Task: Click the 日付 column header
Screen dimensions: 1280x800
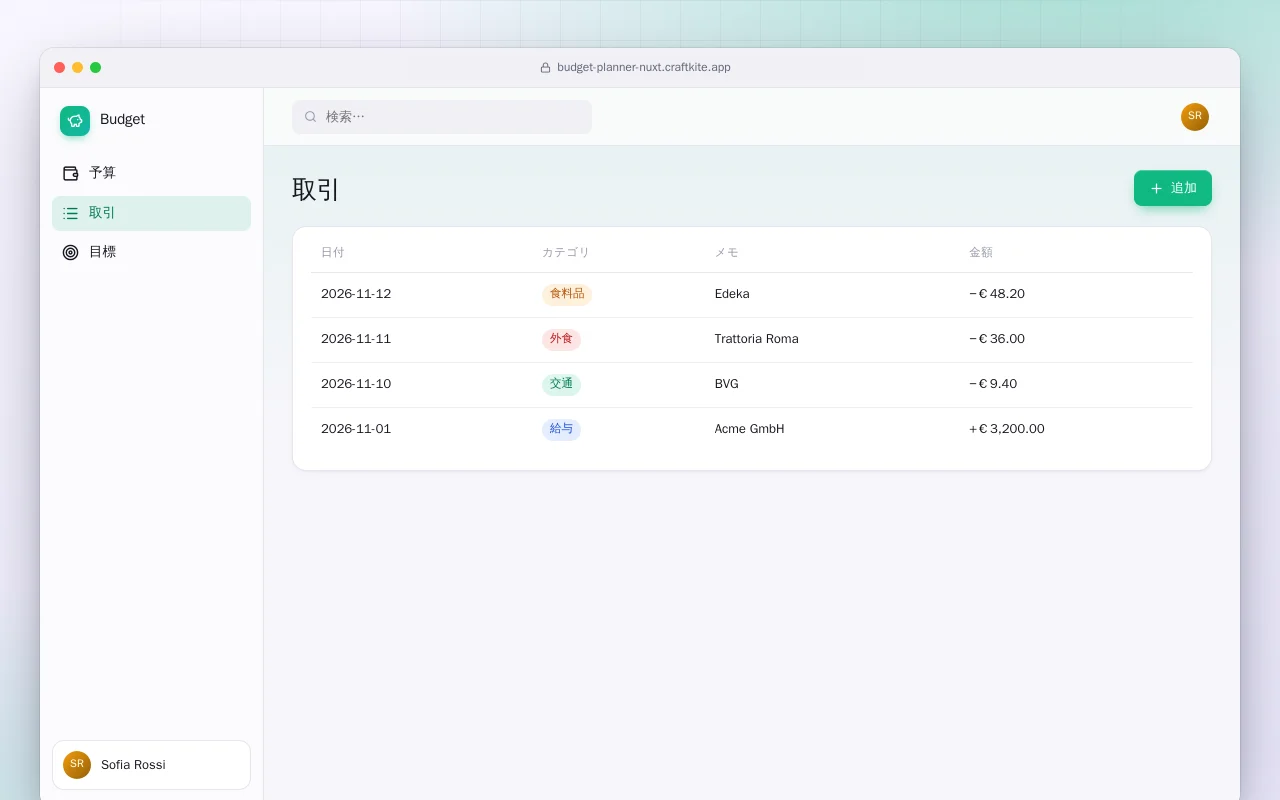Action: pos(333,253)
